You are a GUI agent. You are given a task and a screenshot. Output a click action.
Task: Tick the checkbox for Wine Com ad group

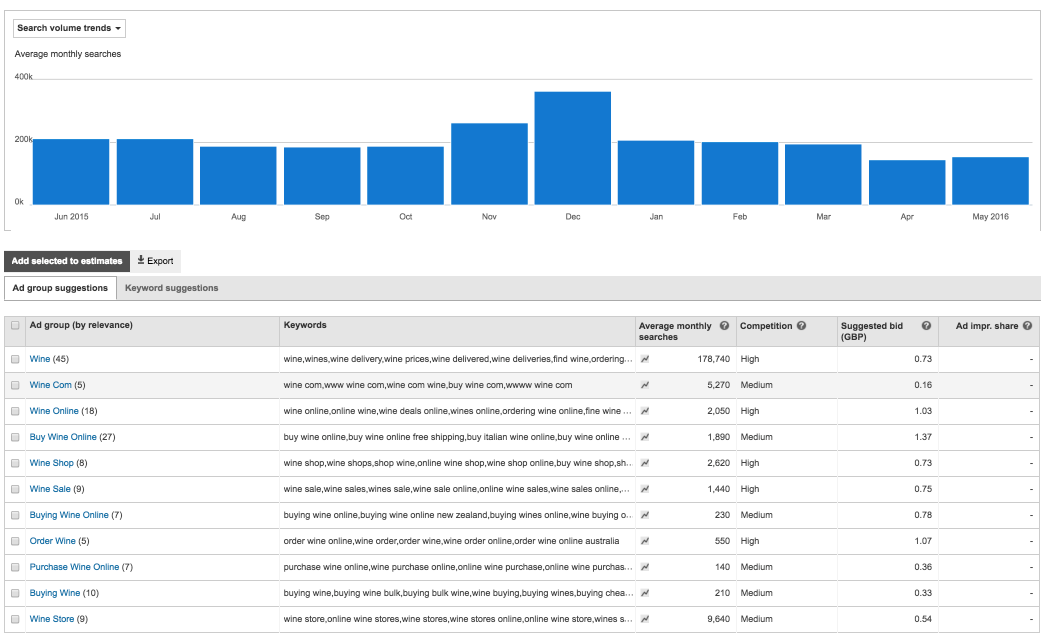coord(15,385)
